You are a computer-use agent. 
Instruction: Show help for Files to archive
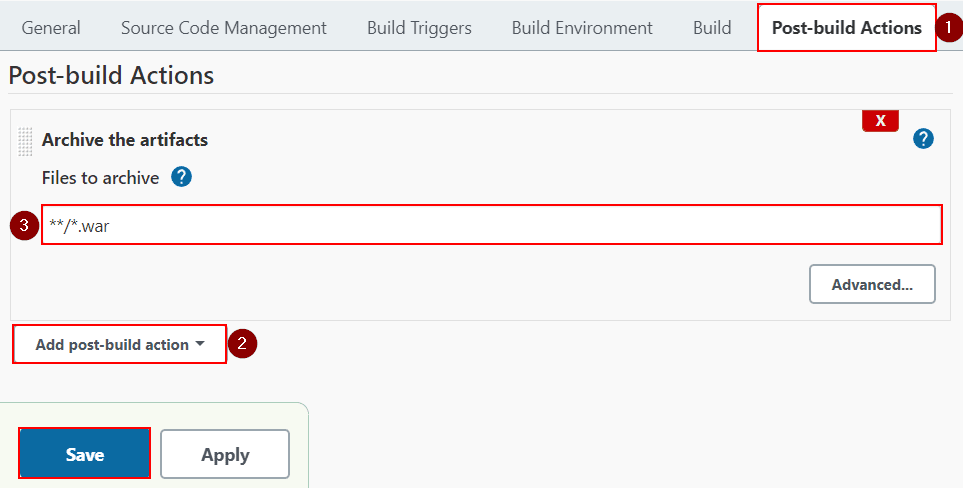[181, 177]
